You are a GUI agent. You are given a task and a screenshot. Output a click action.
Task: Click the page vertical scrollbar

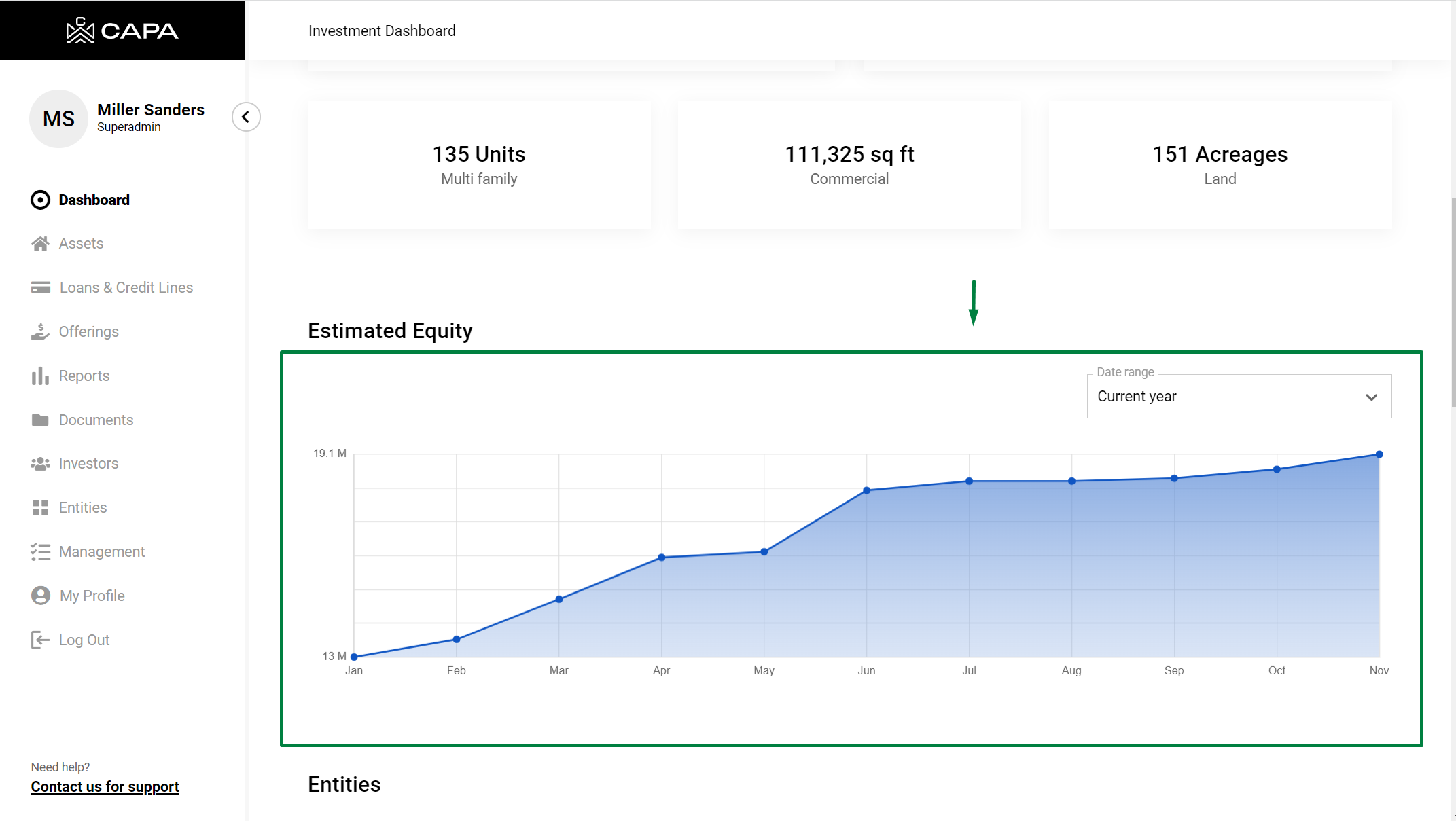pos(1453,302)
